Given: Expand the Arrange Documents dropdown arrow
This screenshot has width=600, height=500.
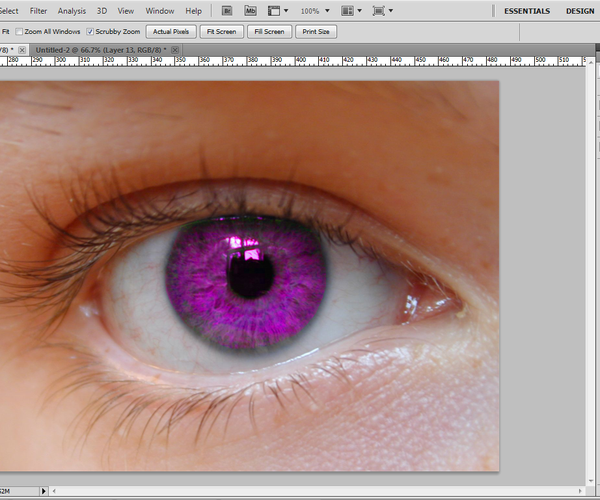Looking at the screenshot, I should (x=359, y=11).
